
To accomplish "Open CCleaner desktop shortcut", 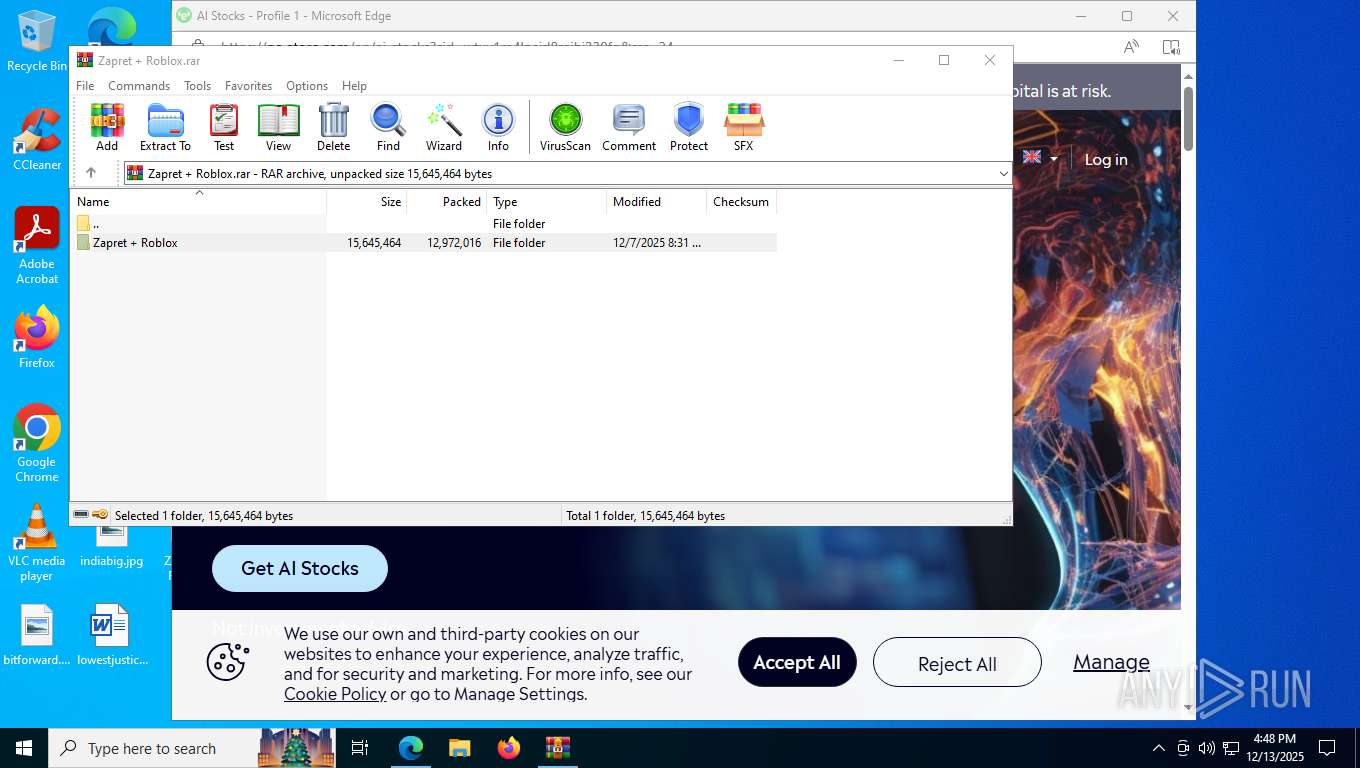I will tap(37, 139).
